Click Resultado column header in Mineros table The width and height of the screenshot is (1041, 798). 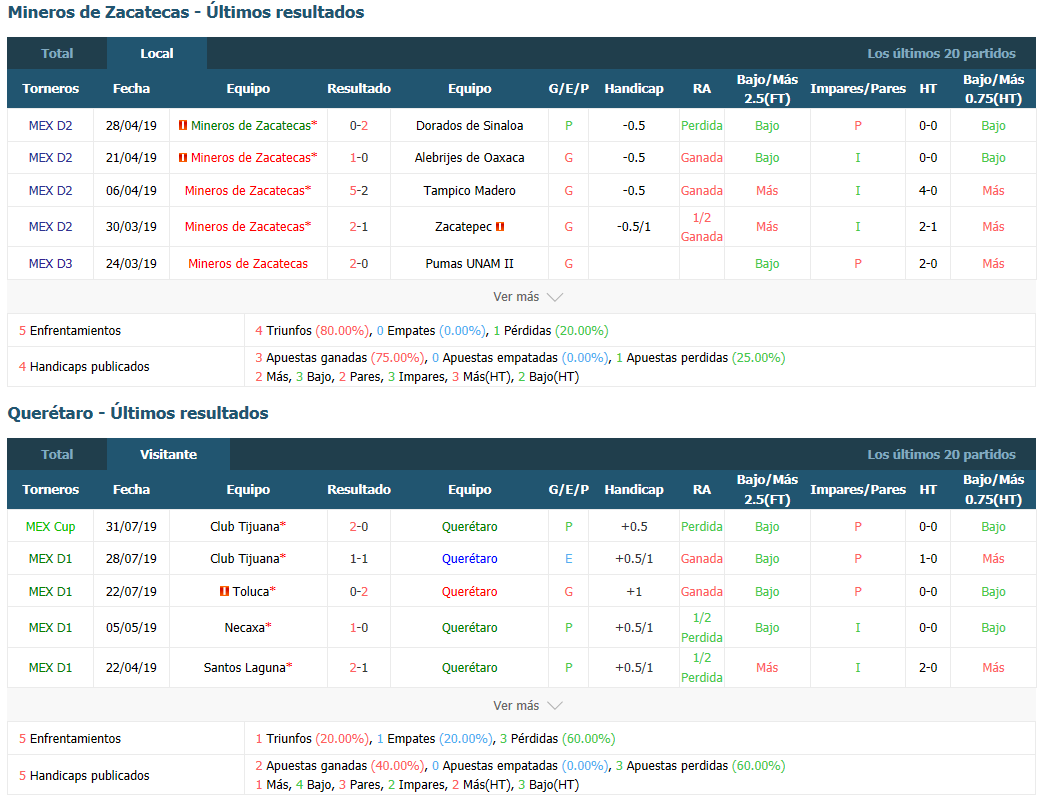pos(359,89)
